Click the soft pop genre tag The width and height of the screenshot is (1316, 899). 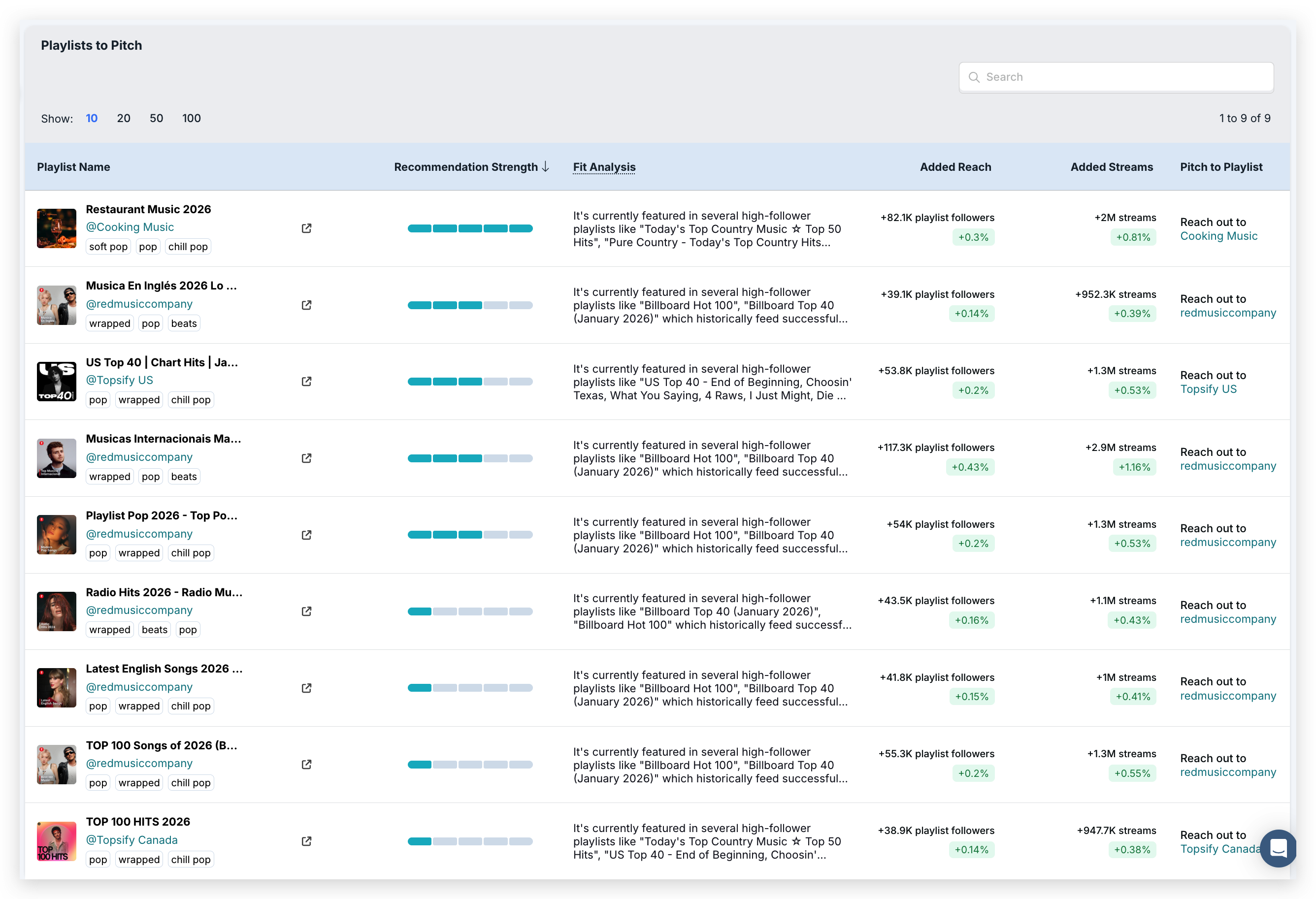(108, 247)
